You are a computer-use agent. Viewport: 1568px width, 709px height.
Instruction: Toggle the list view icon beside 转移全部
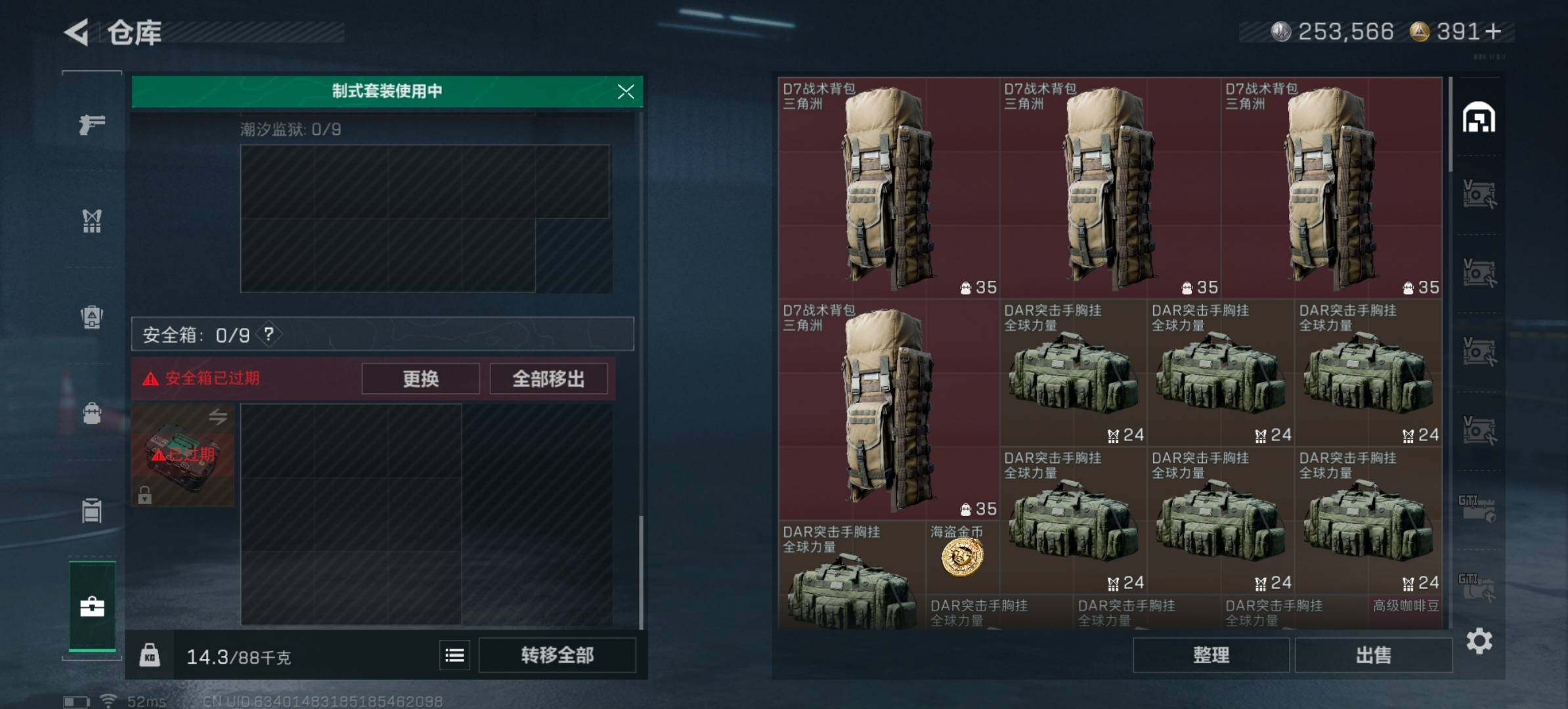click(x=454, y=655)
